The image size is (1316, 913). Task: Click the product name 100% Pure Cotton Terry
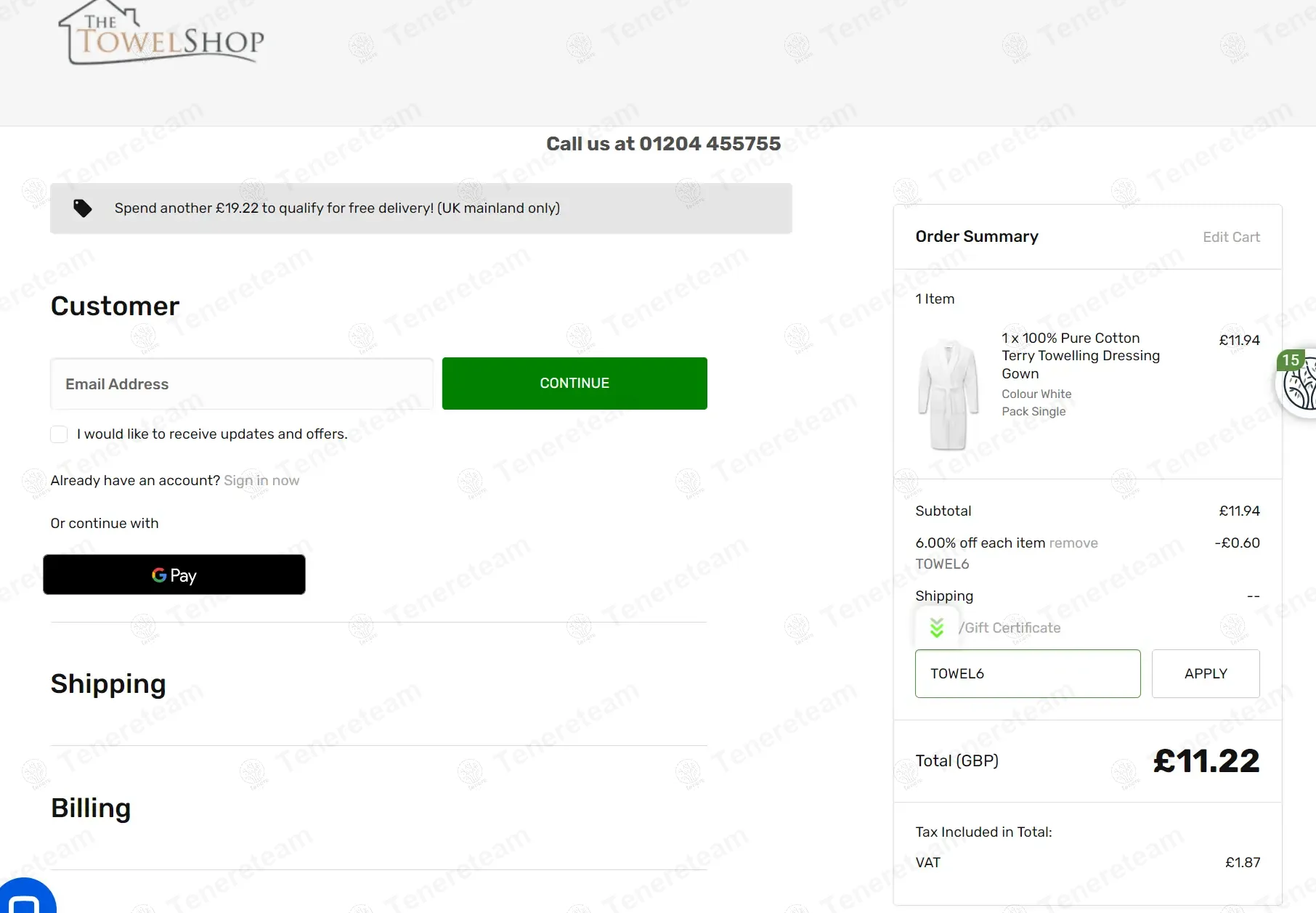pyautogui.click(x=1081, y=356)
